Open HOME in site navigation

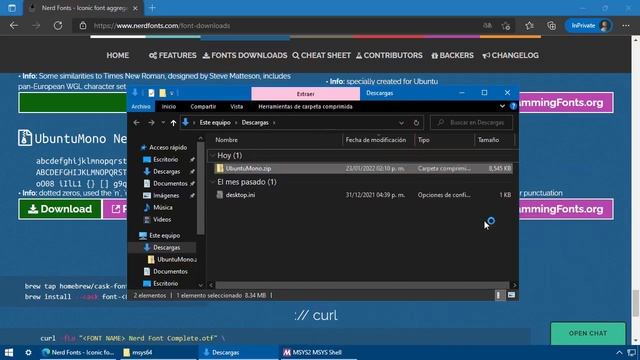coord(118,56)
